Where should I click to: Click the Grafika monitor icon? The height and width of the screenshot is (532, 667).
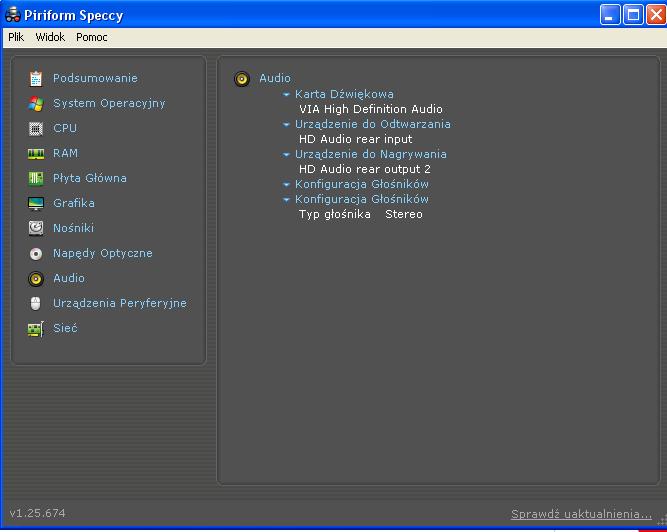tap(36, 203)
